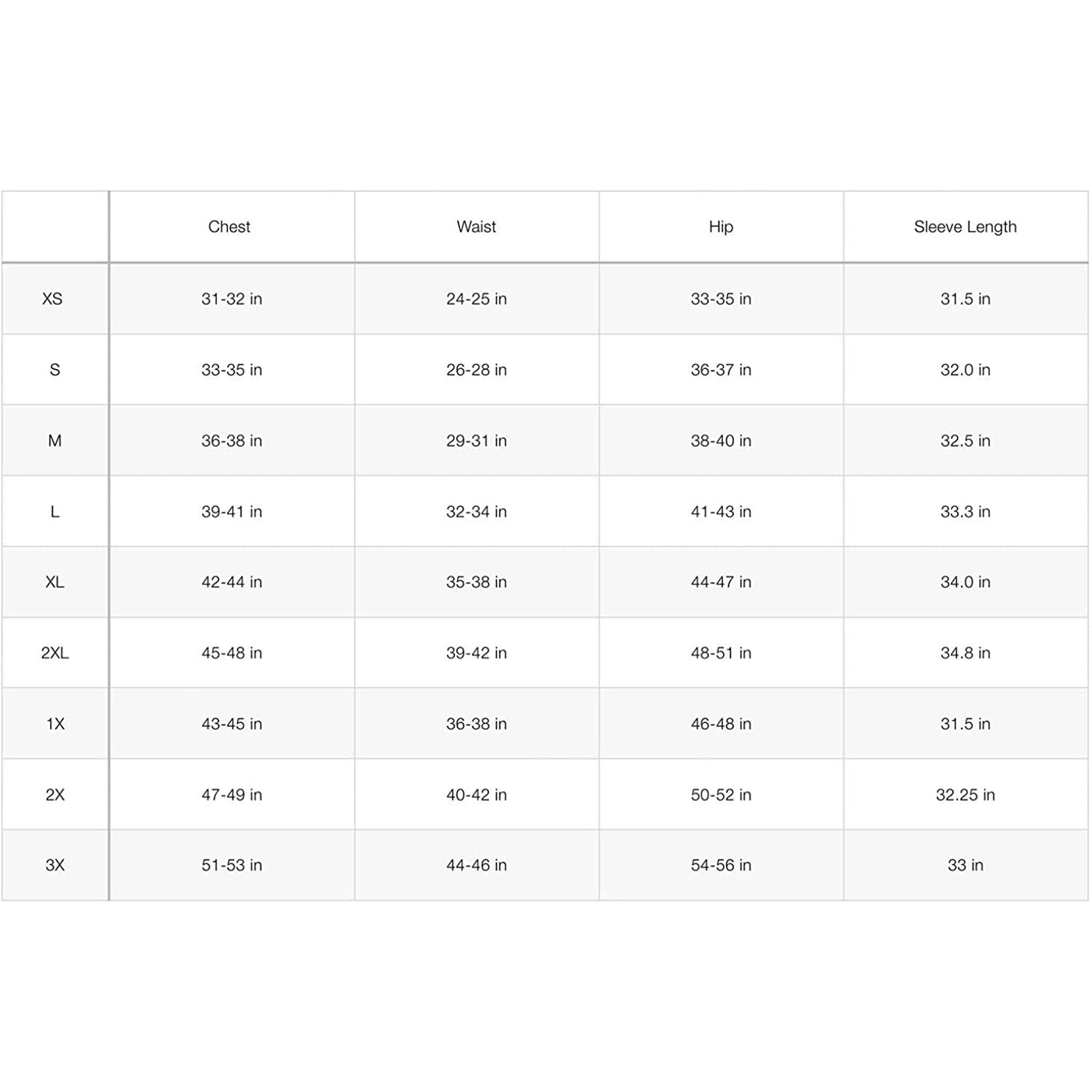Viewport: 1092px width, 1092px height.
Task: Click the 54-56 in hip cell
Action: click(x=721, y=865)
